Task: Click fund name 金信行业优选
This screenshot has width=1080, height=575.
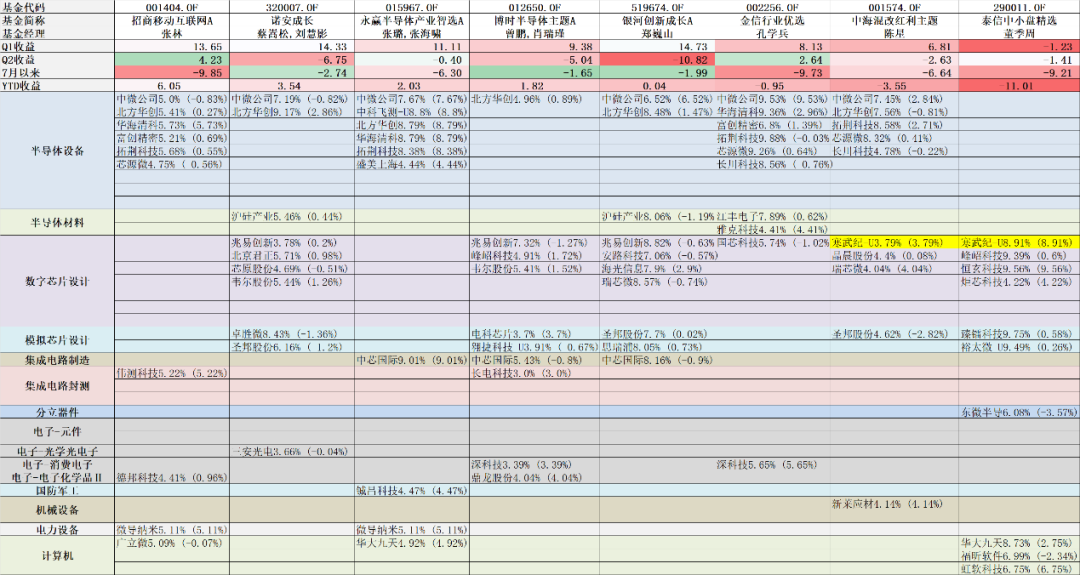Action: pyautogui.click(x=773, y=21)
